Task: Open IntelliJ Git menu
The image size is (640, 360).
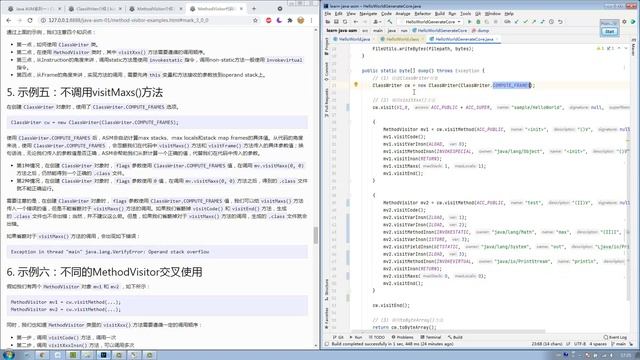Action: click(478, 13)
